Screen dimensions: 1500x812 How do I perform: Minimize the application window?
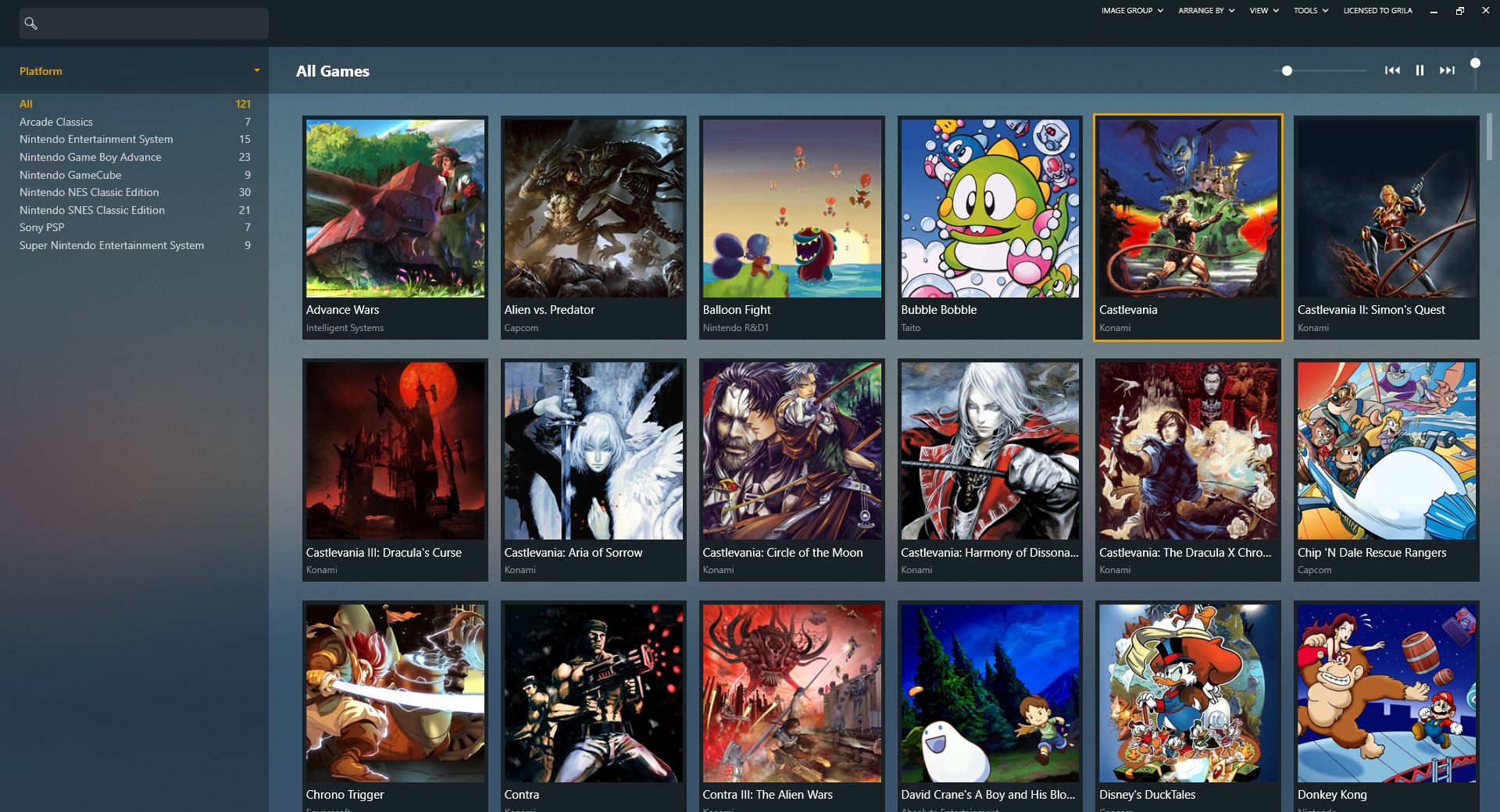[1434, 11]
